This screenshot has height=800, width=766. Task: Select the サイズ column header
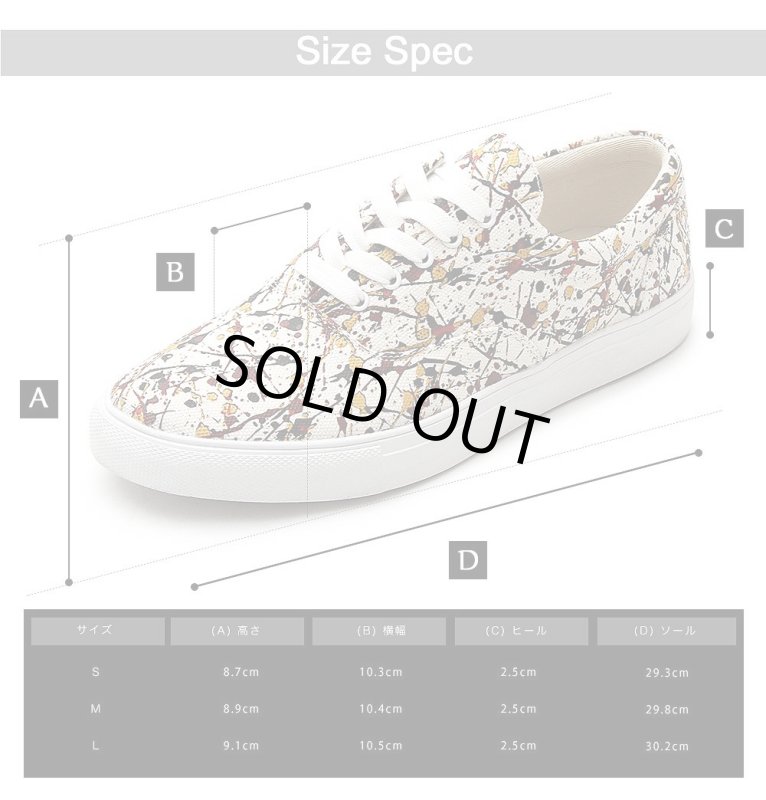96,631
